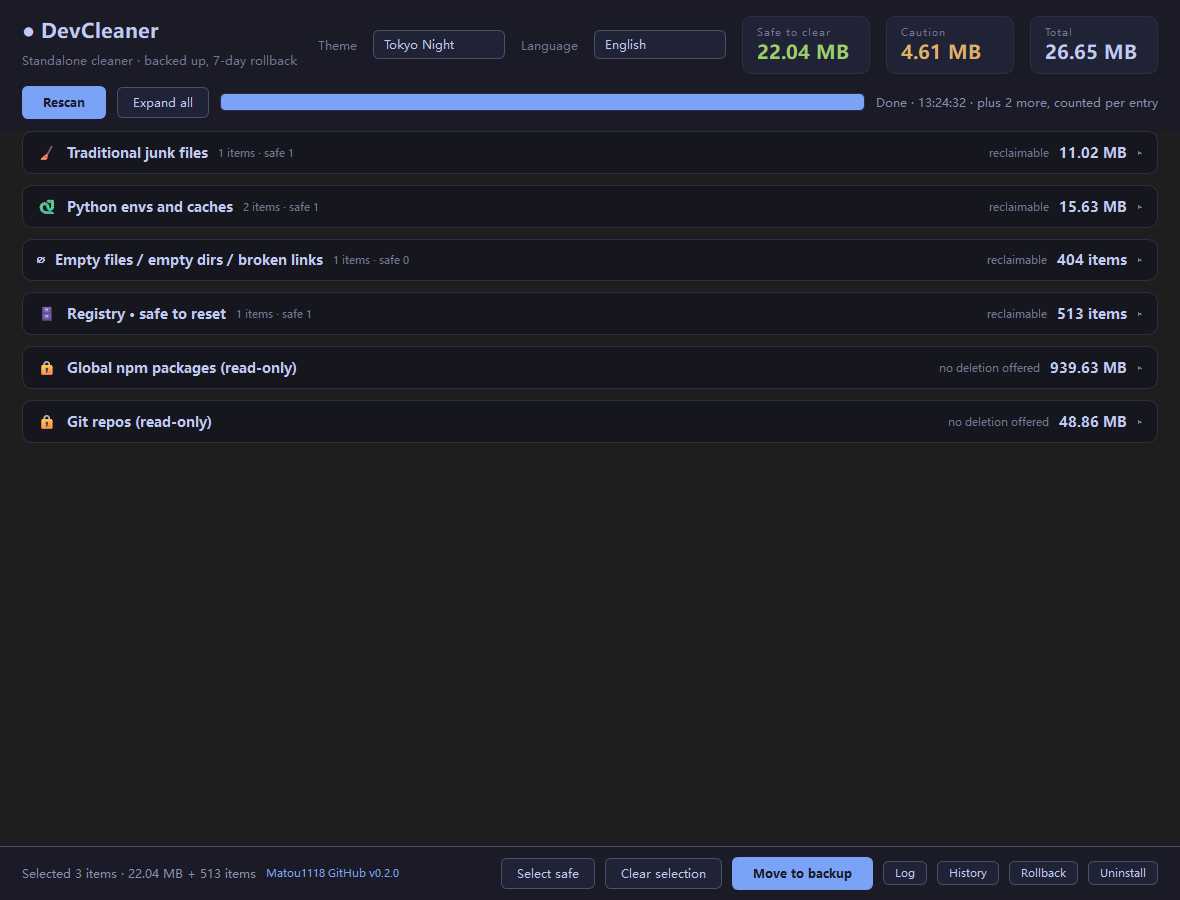Screen dimensions: 1180x900
Task: Click the Standalone cleaner subtitle text
Action: (x=160, y=61)
